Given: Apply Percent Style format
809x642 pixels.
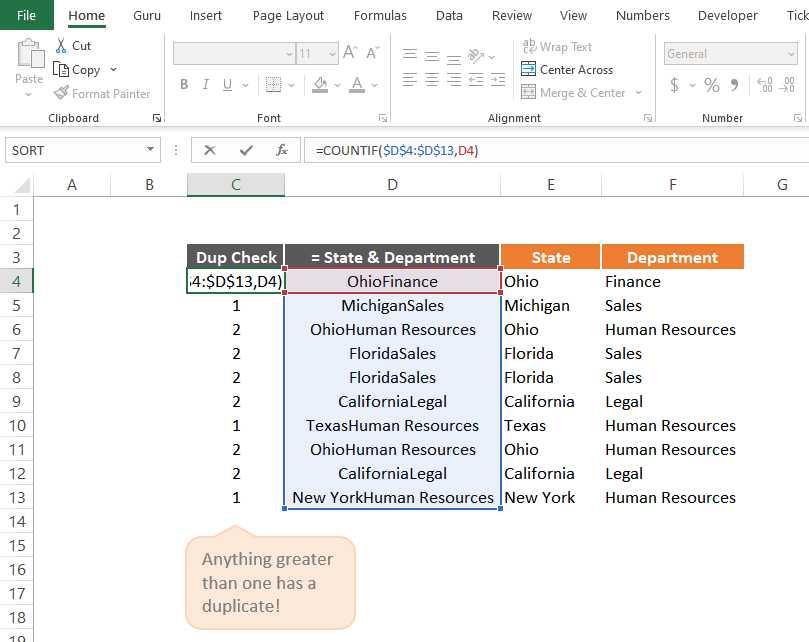Looking at the screenshot, I should [x=712, y=85].
